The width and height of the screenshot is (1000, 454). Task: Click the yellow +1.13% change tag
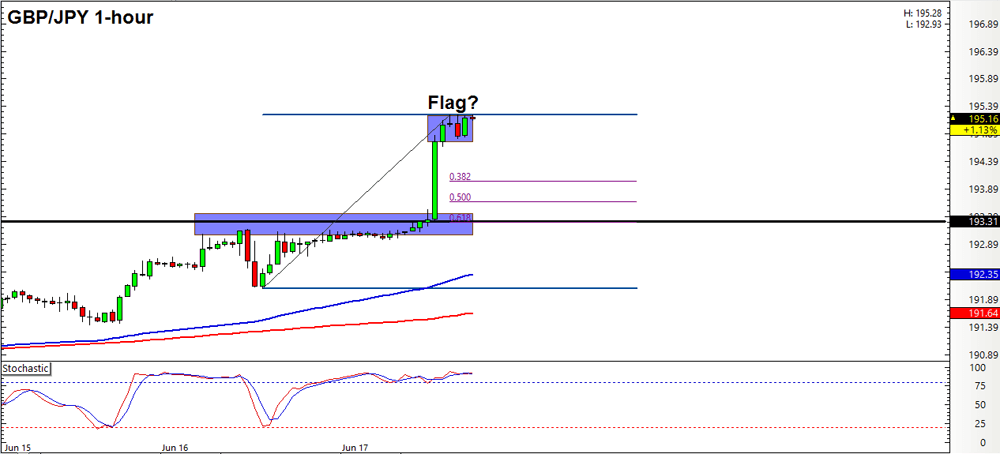tap(974, 130)
